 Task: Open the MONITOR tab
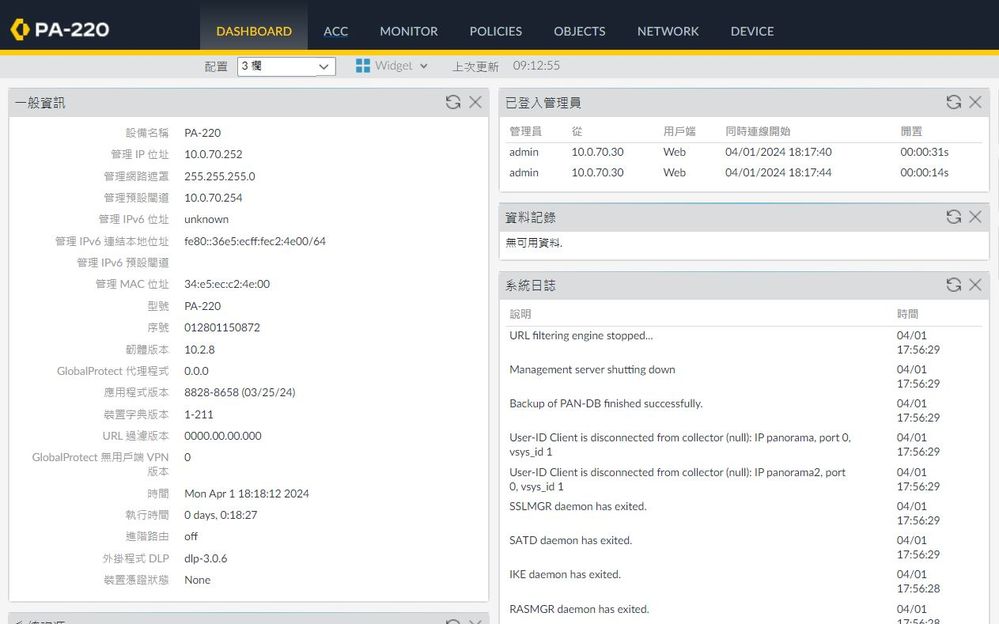[x=408, y=31]
